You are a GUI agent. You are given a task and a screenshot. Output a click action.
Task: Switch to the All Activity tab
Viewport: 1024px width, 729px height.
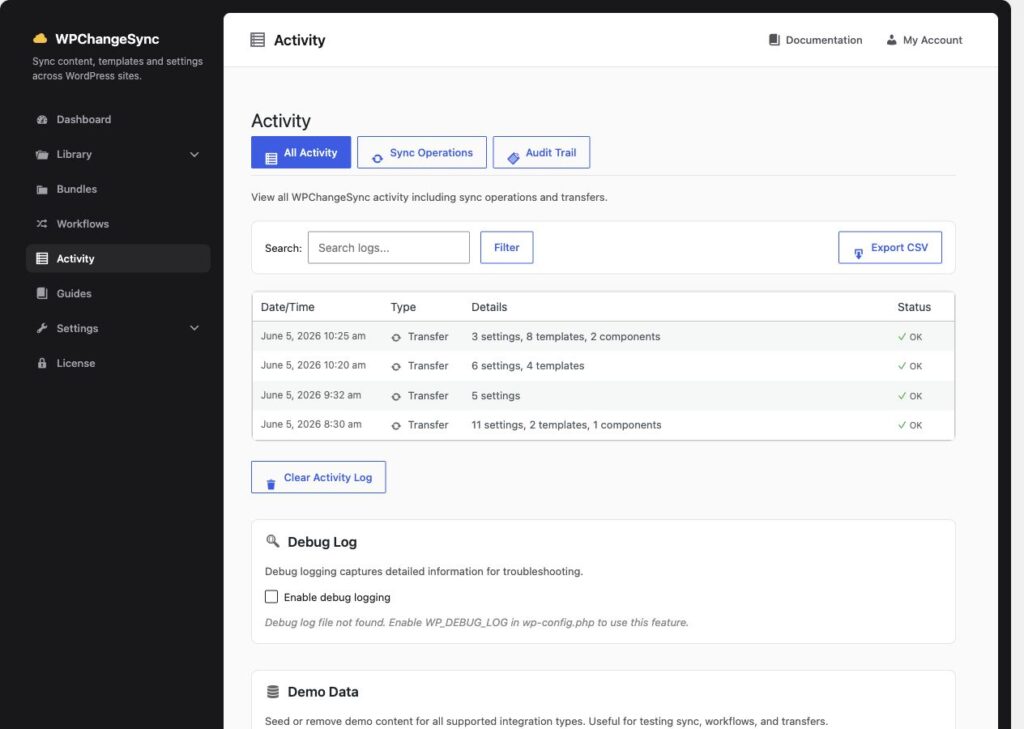click(301, 152)
